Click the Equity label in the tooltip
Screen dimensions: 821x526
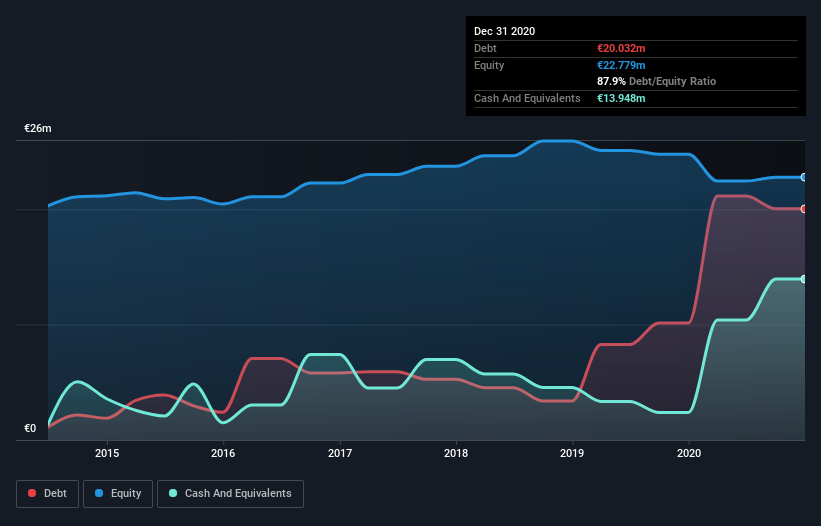(489, 65)
